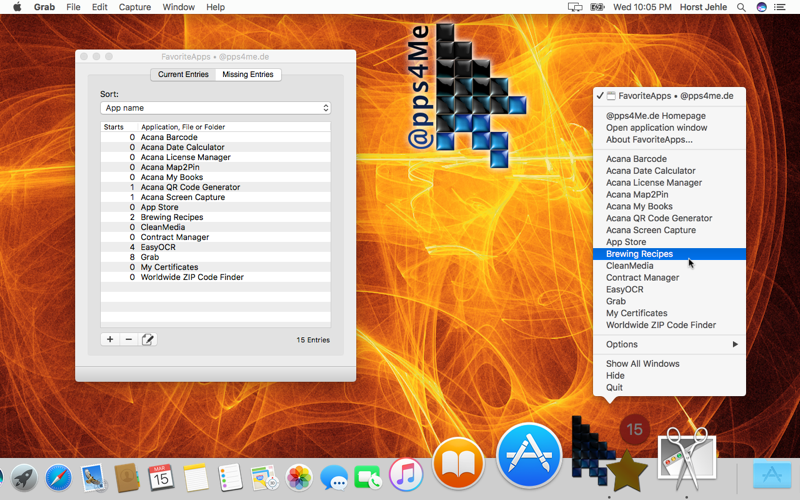Screen dimensions: 800x500
Task: Open the Edit menu
Action: pos(99,7)
